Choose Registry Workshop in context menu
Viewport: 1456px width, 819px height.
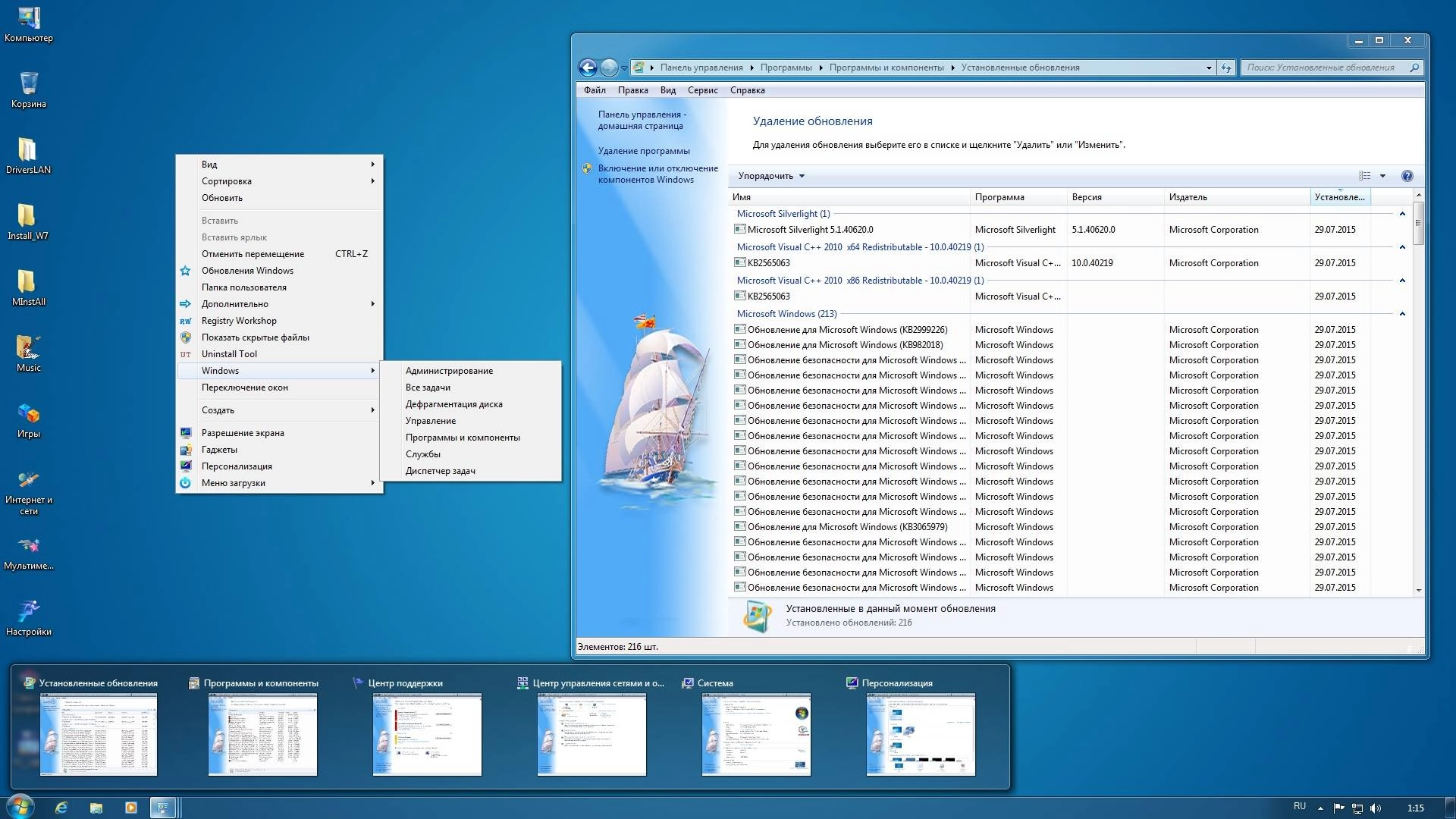click(279, 321)
